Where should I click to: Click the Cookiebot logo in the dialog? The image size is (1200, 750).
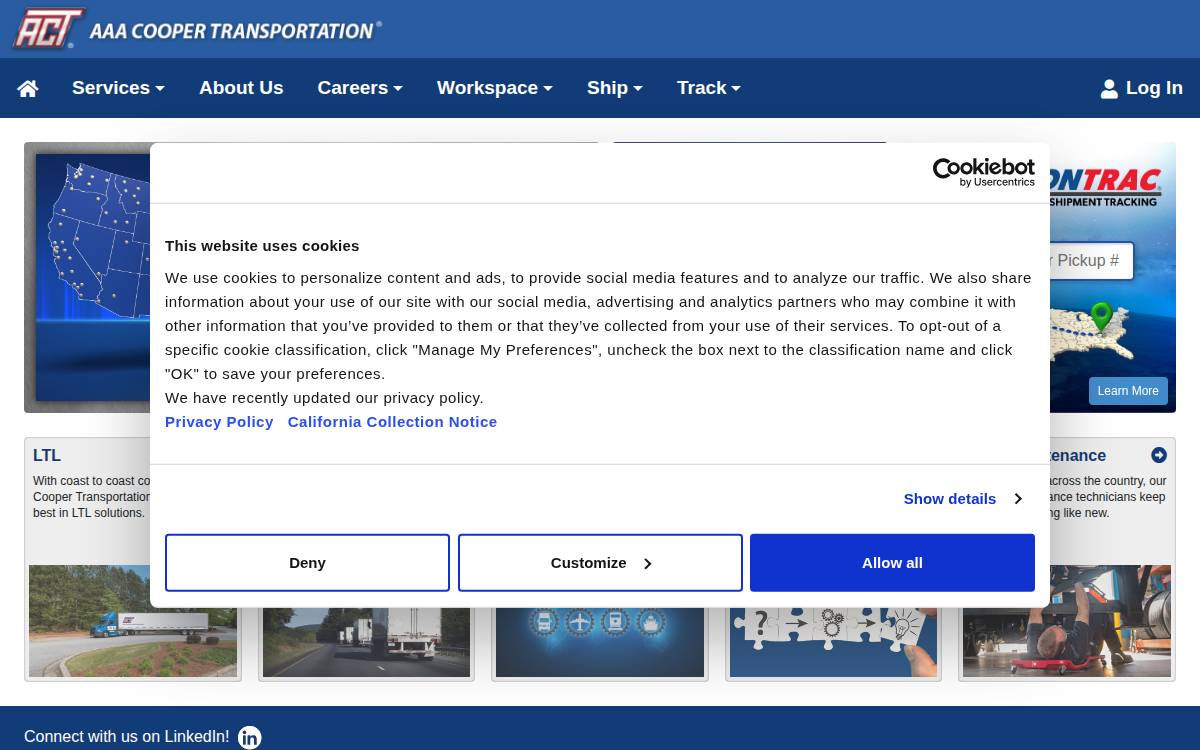click(983, 172)
